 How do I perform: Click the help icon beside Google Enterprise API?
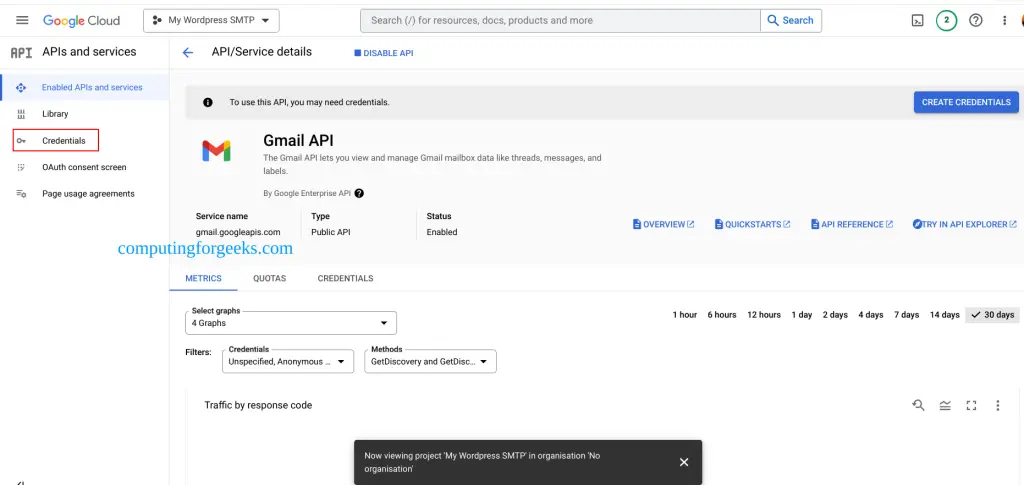[x=359, y=193]
